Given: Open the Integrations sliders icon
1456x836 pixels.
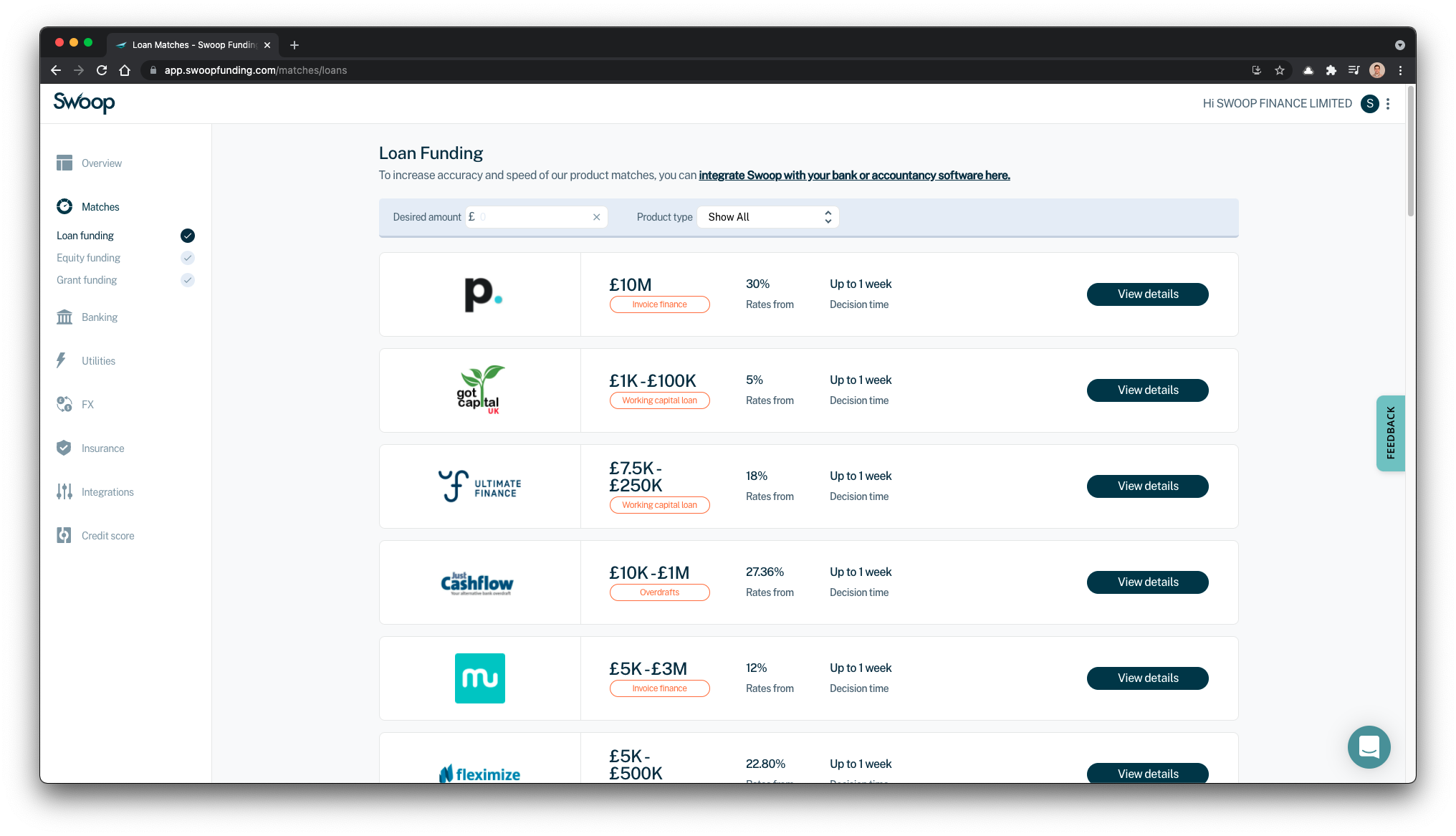Looking at the screenshot, I should tap(64, 491).
